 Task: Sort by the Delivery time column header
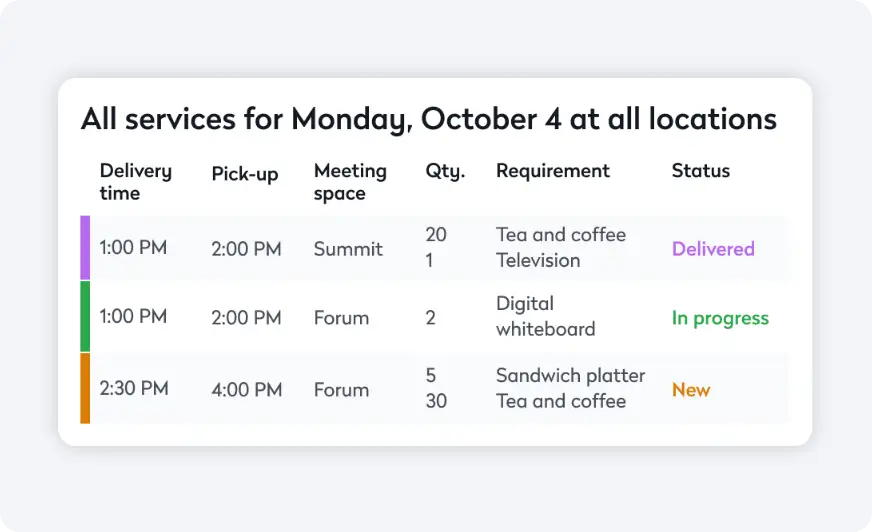pos(136,182)
